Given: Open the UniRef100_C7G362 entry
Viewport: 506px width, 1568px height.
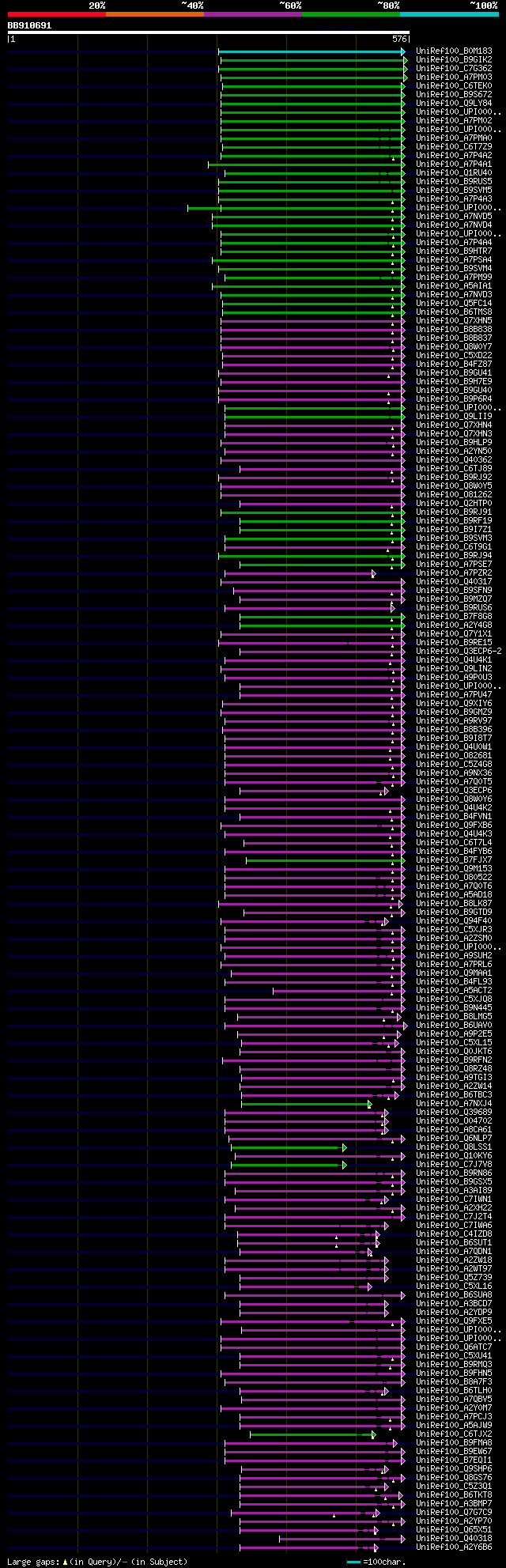Looking at the screenshot, I should (x=454, y=69).
